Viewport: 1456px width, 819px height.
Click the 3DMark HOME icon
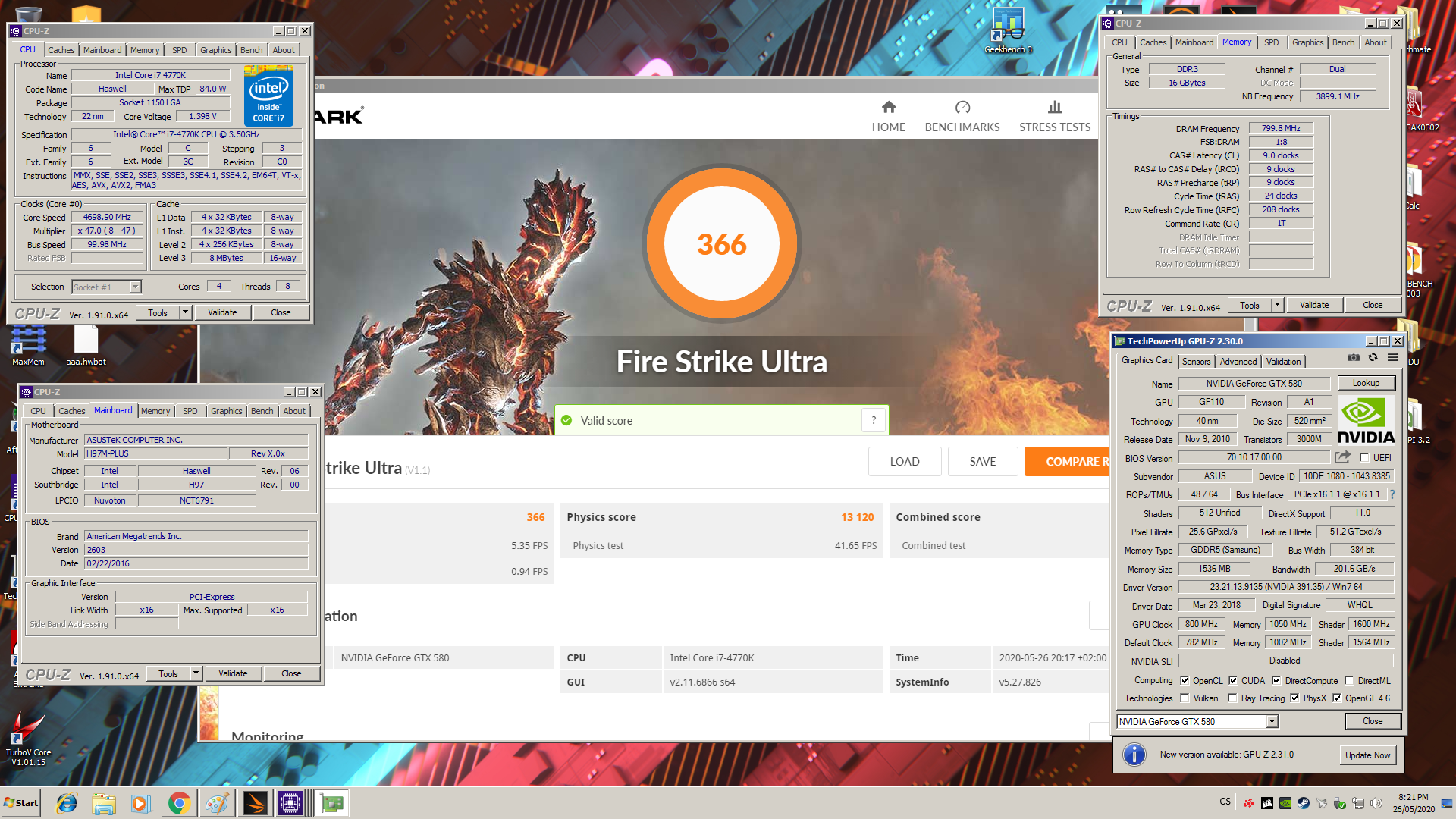click(x=889, y=107)
